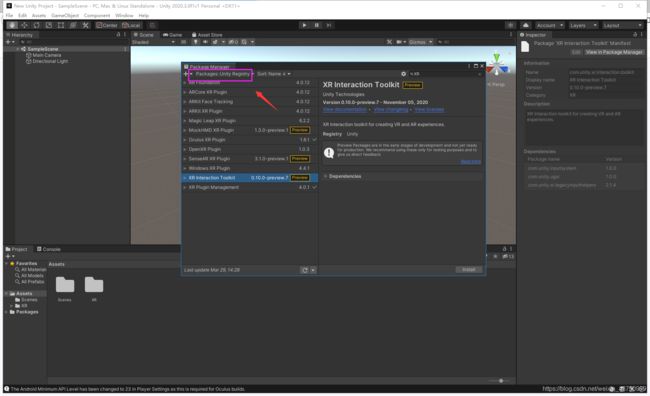Open the Account dropdown

click(x=550, y=25)
